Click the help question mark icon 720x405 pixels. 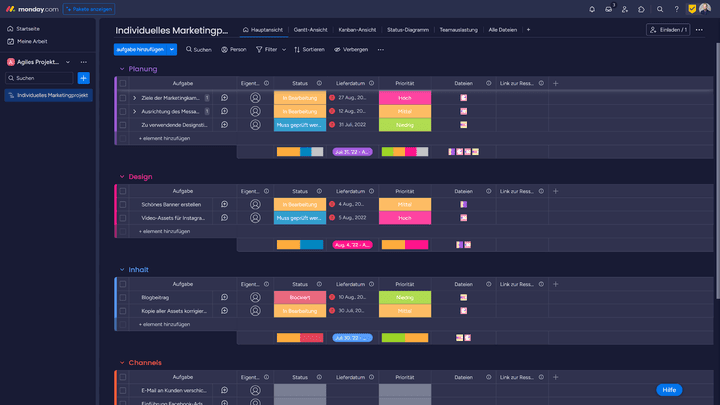pos(676,9)
